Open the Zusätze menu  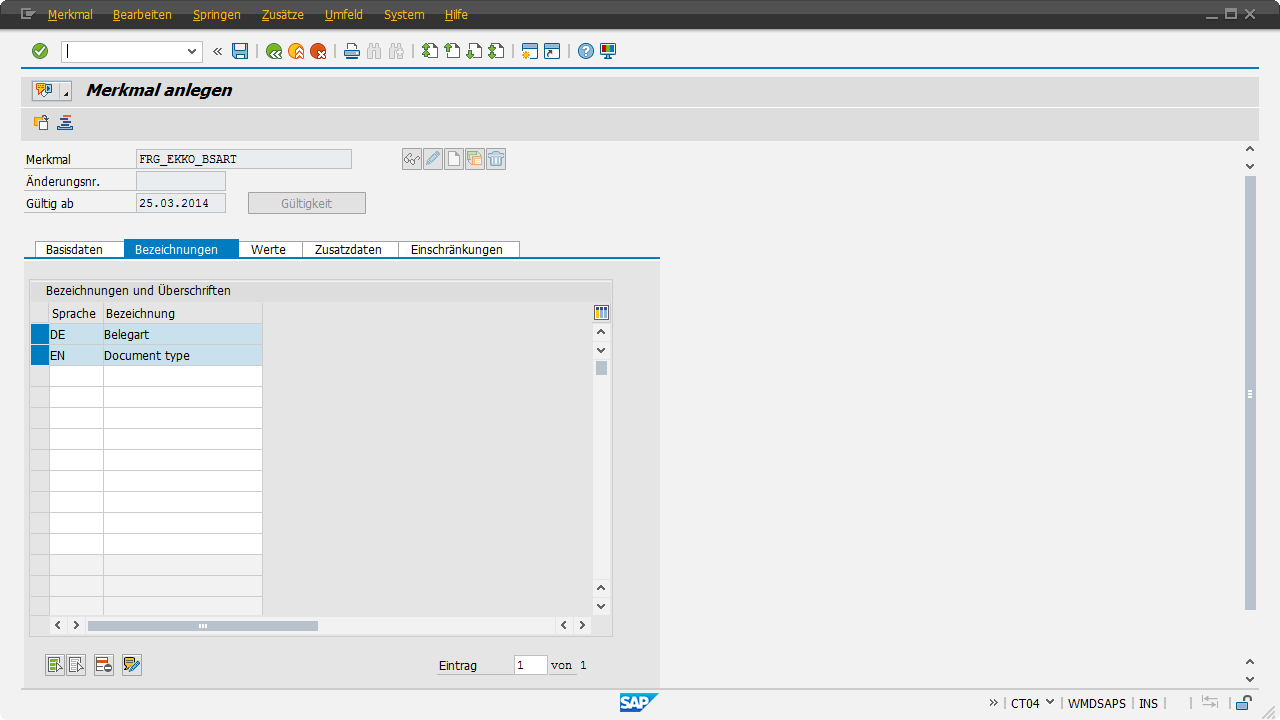coord(282,15)
